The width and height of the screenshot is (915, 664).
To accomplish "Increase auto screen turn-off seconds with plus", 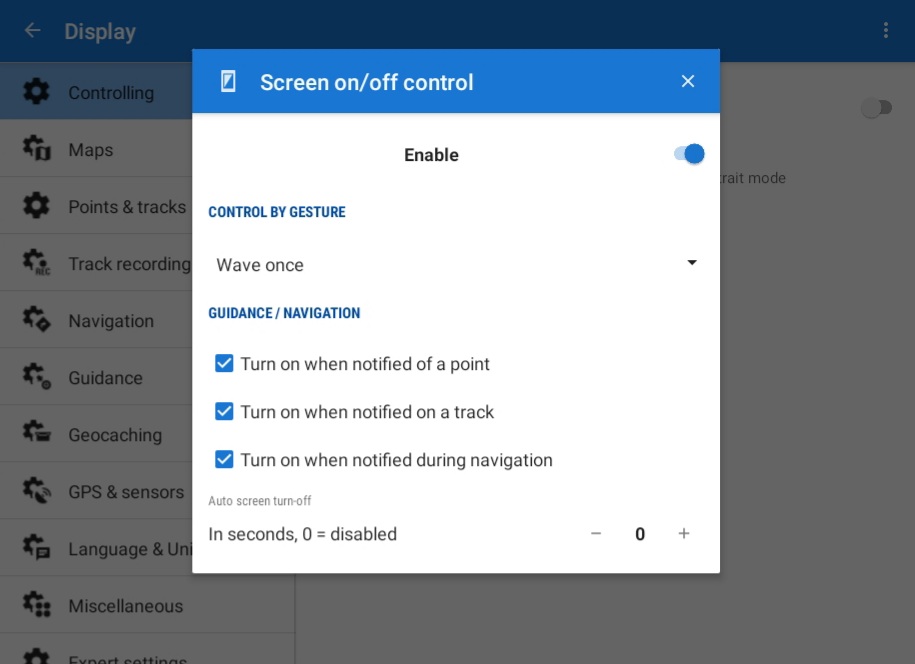I will [x=684, y=534].
